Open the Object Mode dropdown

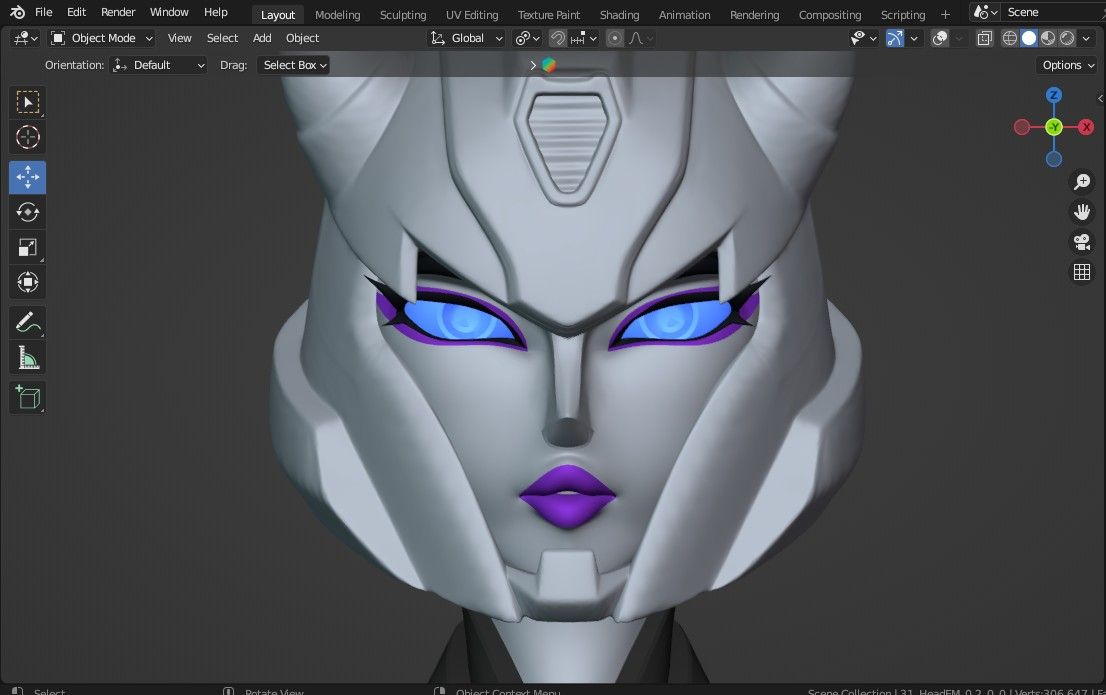coord(102,38)
